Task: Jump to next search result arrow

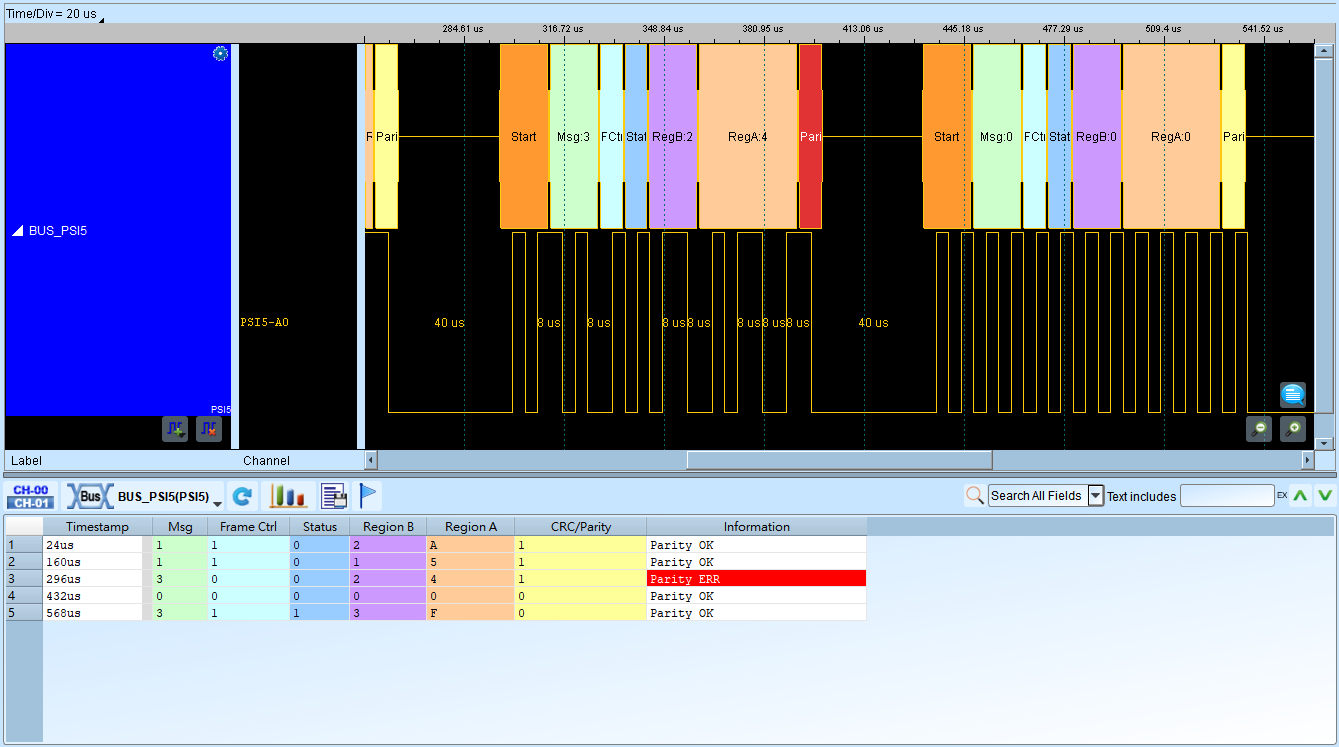Action: pos(1325,496)
